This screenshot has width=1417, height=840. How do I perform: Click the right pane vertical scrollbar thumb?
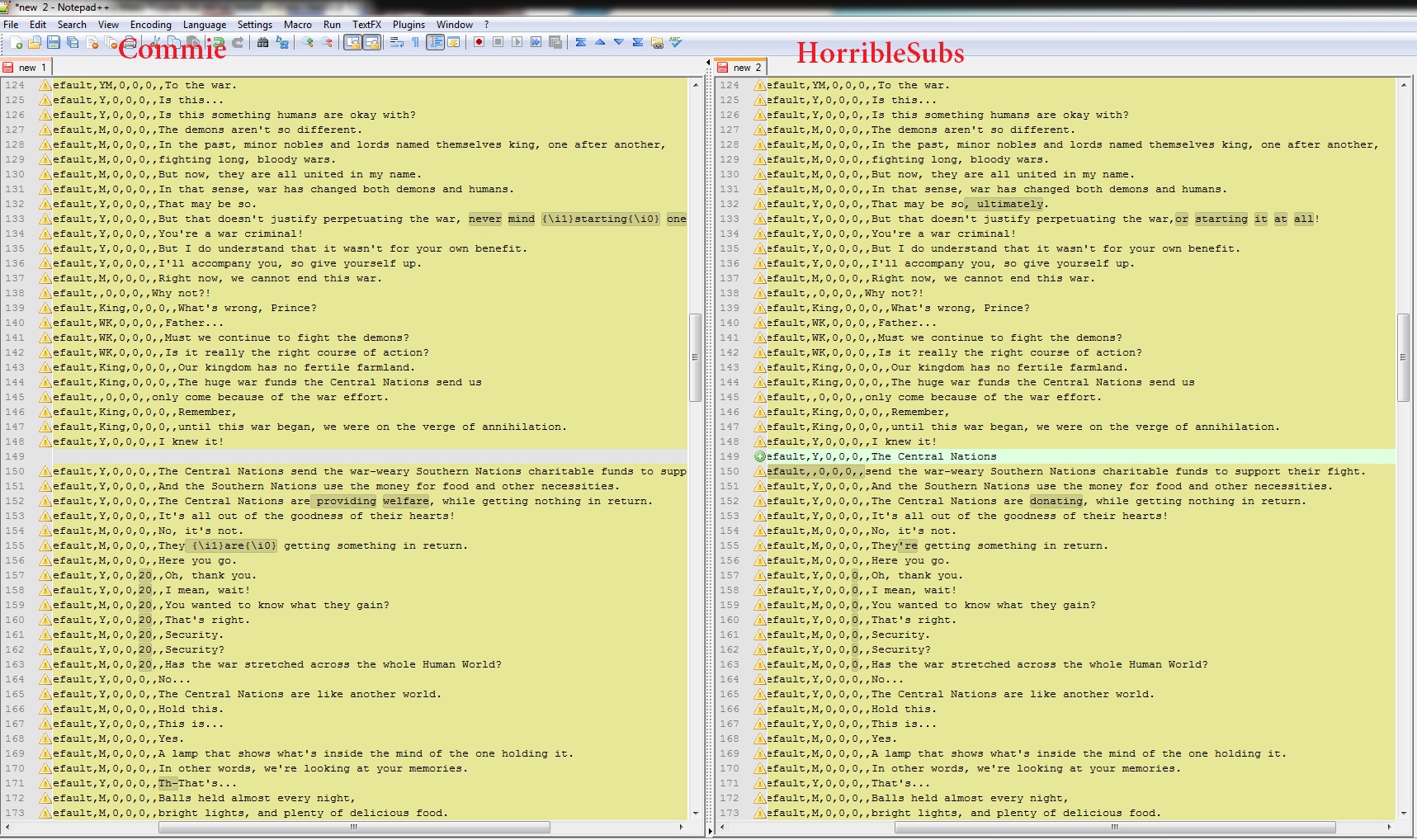[x=1403, y=357]
